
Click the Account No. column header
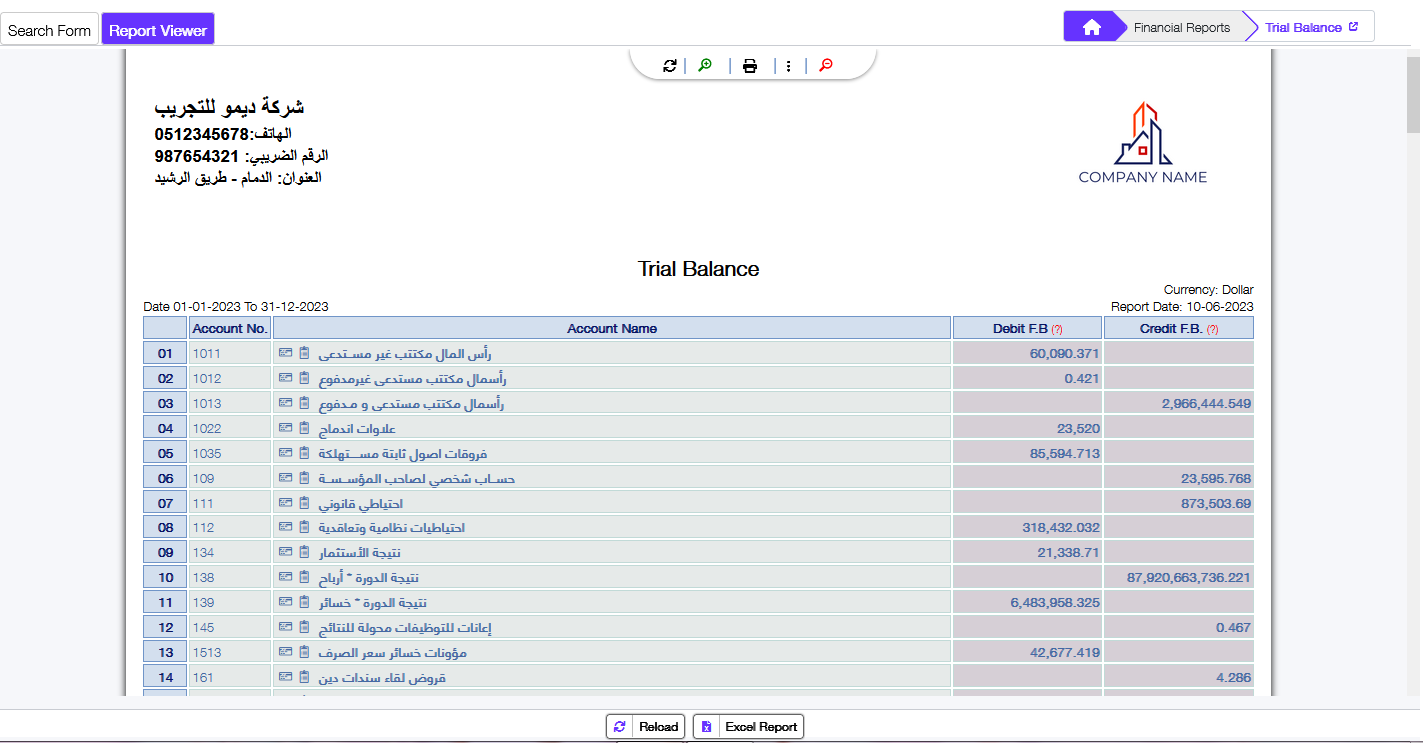[x=230, y=328]
